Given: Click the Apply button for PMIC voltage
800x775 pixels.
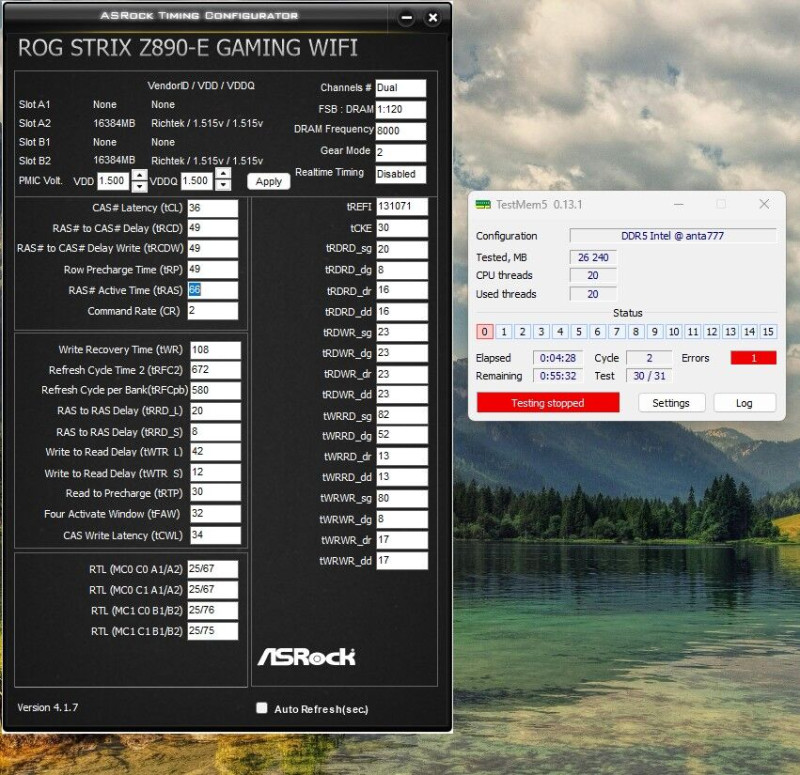Looking at the screenshot, I should [x=268, y=182].
